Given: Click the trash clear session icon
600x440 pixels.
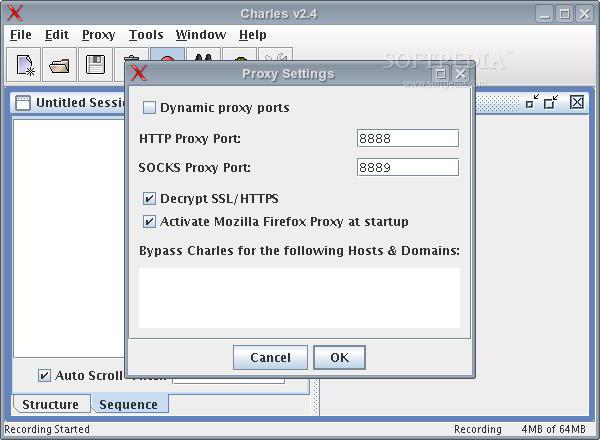Looking at the screenshot, I should click(x=131, y=57).
